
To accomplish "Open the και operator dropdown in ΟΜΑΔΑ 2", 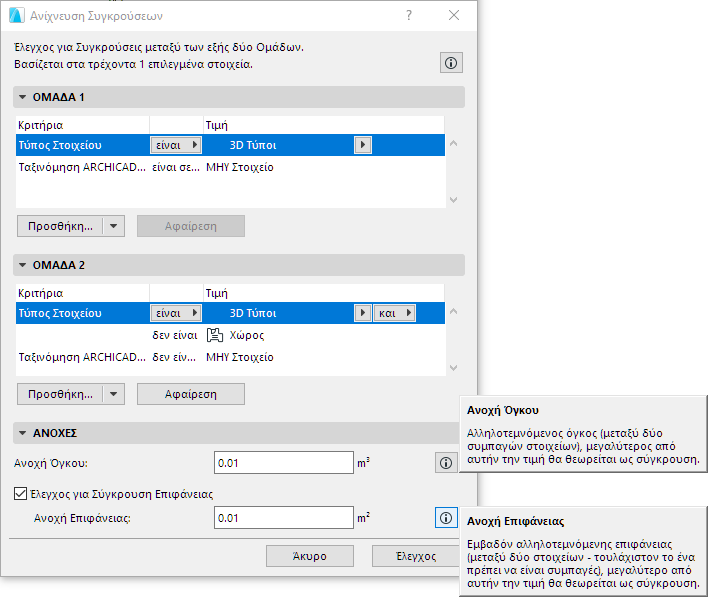I will pyautogui.click(x=394, y=313).
